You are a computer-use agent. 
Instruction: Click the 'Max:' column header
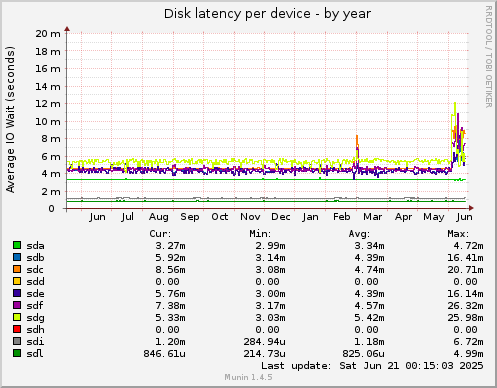pos(458,234)
